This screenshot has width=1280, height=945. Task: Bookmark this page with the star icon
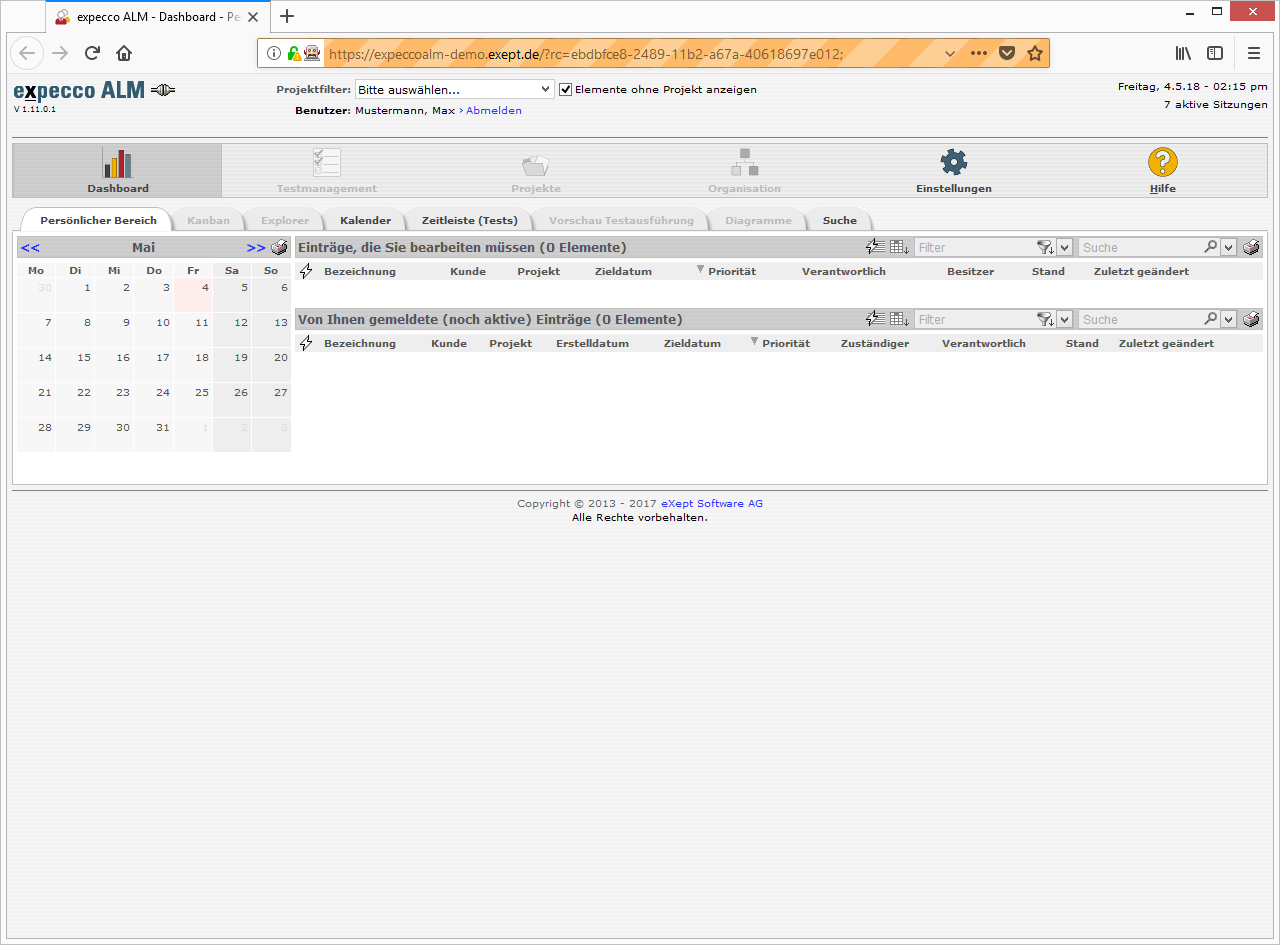(x=1035, y=53)
